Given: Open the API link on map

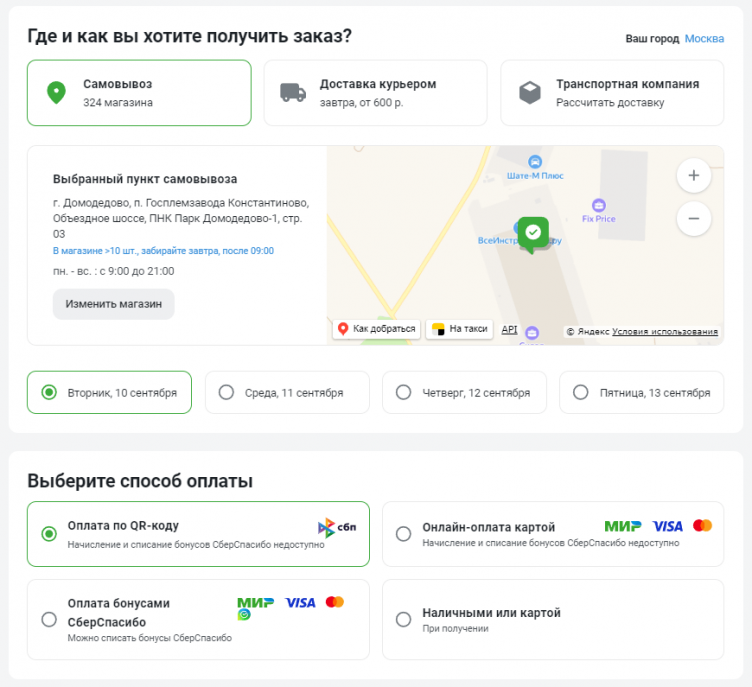Looking at the screenshot, I should pyautogui.click(x=509, y=330).
